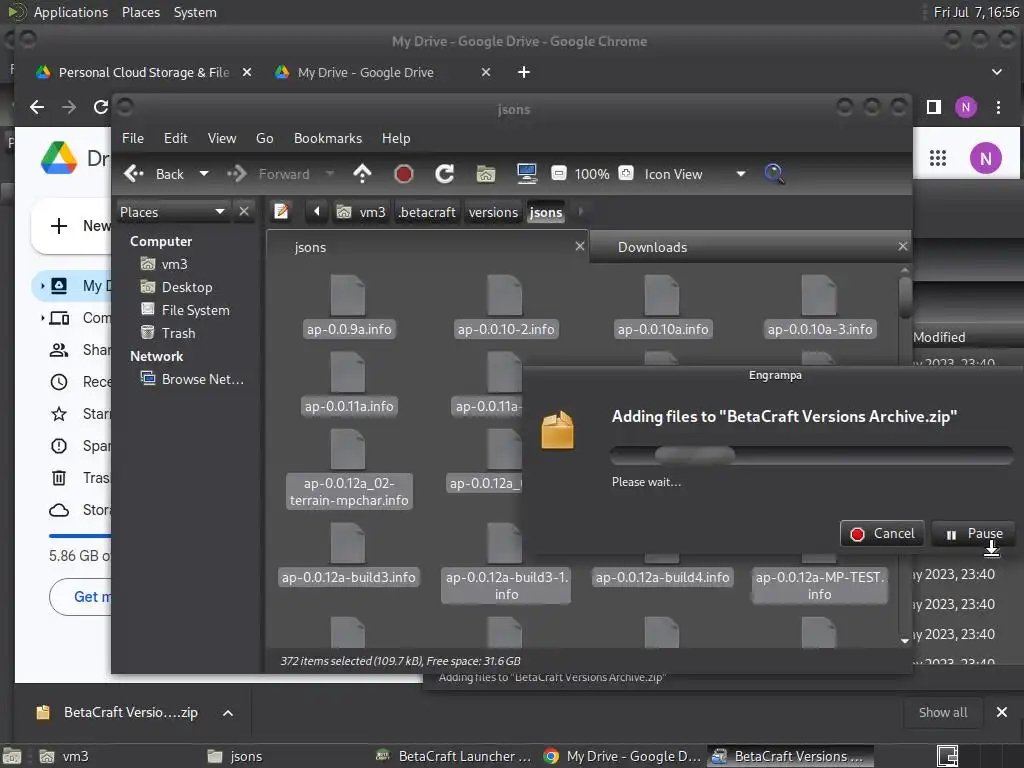Open new Chrome tab
Viewport: 1024px width, 768px height.
[x=524, y=72]
